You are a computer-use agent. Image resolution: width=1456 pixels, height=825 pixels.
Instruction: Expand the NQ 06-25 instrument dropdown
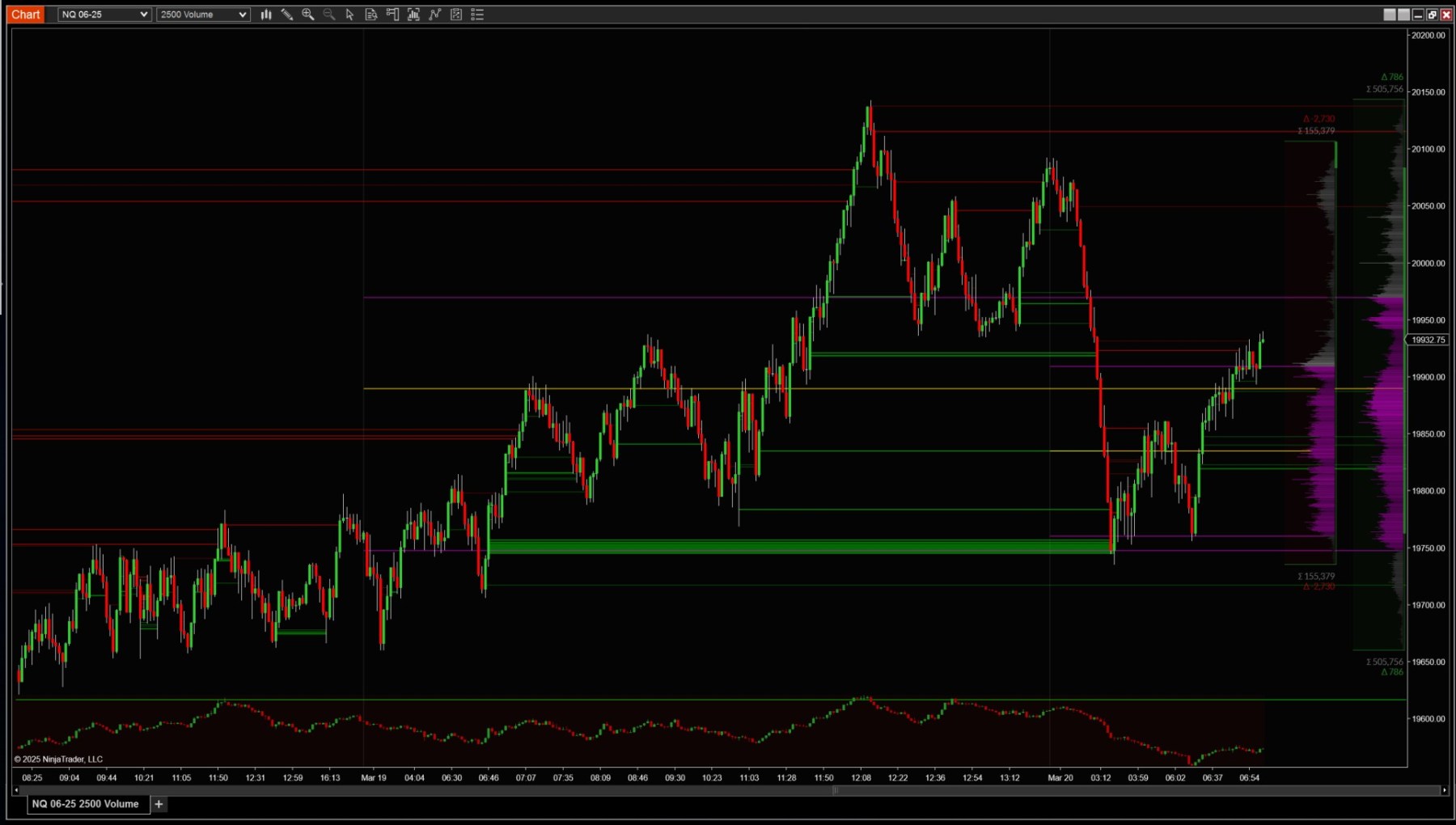(x=104, y=15)
